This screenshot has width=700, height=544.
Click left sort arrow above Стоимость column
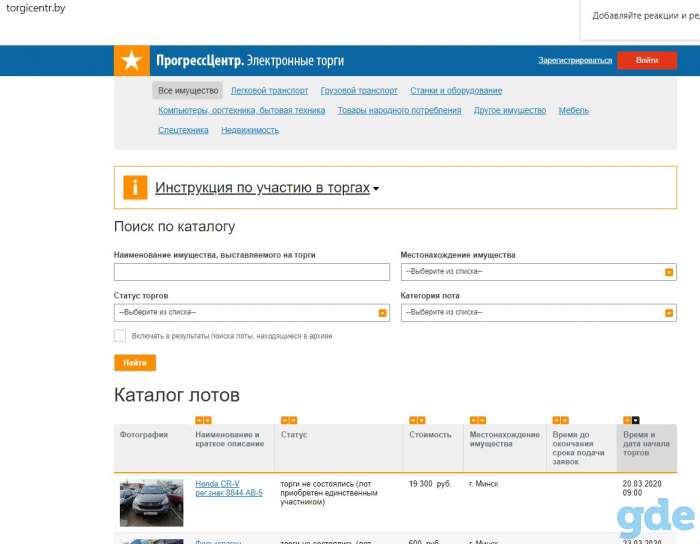tap(413, 420)
